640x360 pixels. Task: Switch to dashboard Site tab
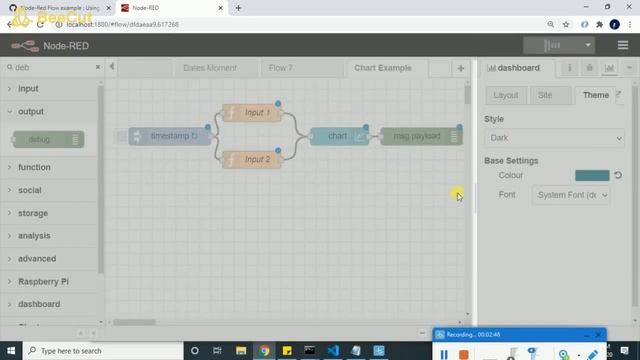550,95
